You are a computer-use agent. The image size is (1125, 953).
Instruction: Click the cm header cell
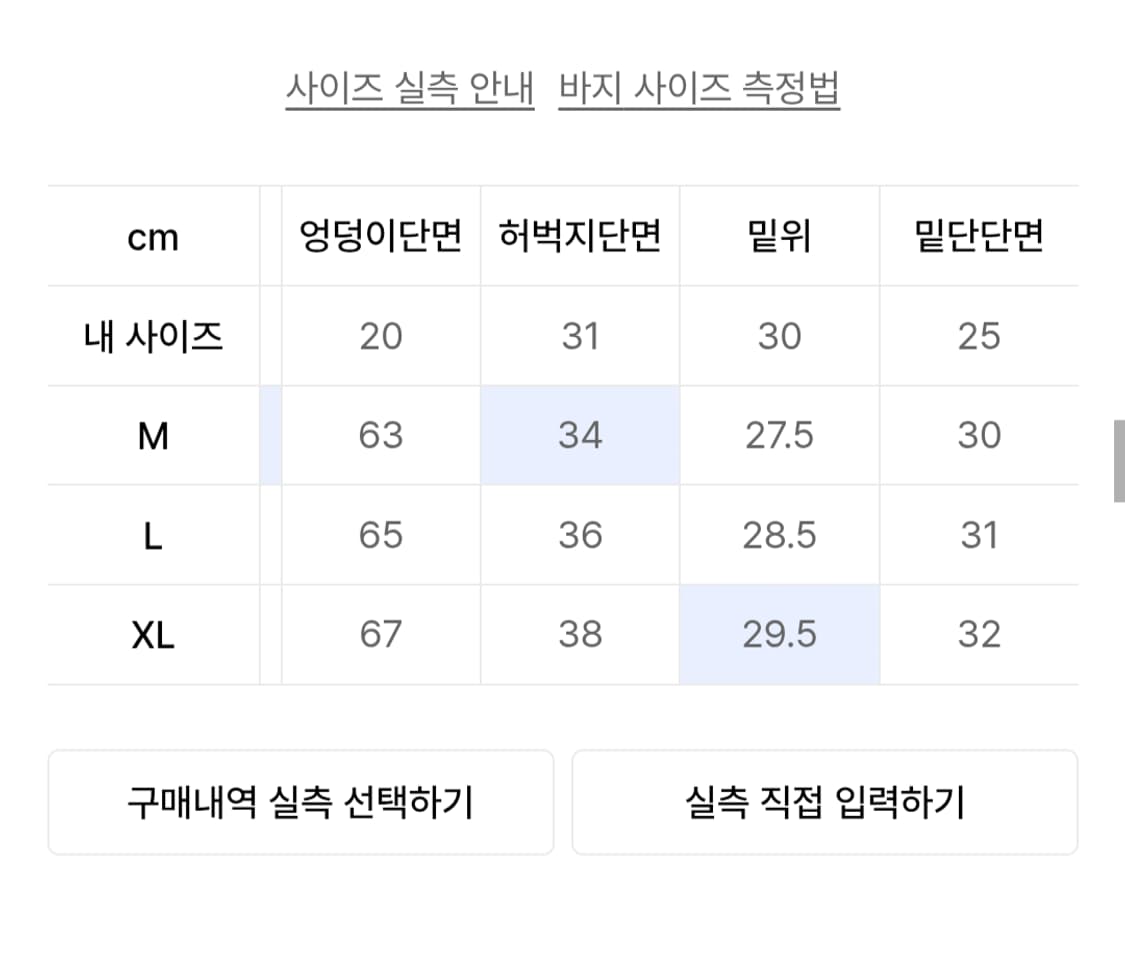point(152,237)
